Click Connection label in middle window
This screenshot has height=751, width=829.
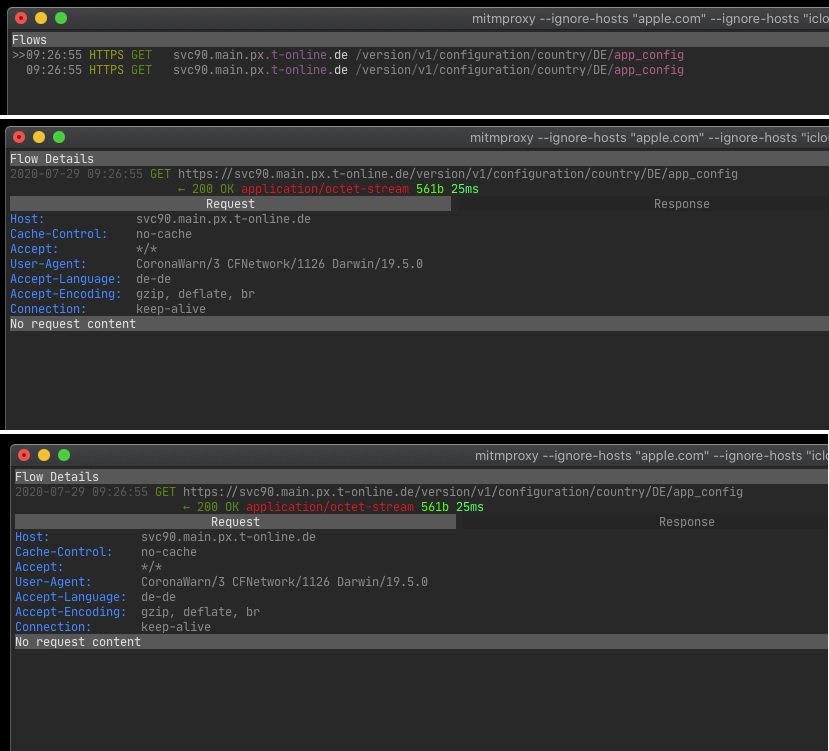pos(48,309)
